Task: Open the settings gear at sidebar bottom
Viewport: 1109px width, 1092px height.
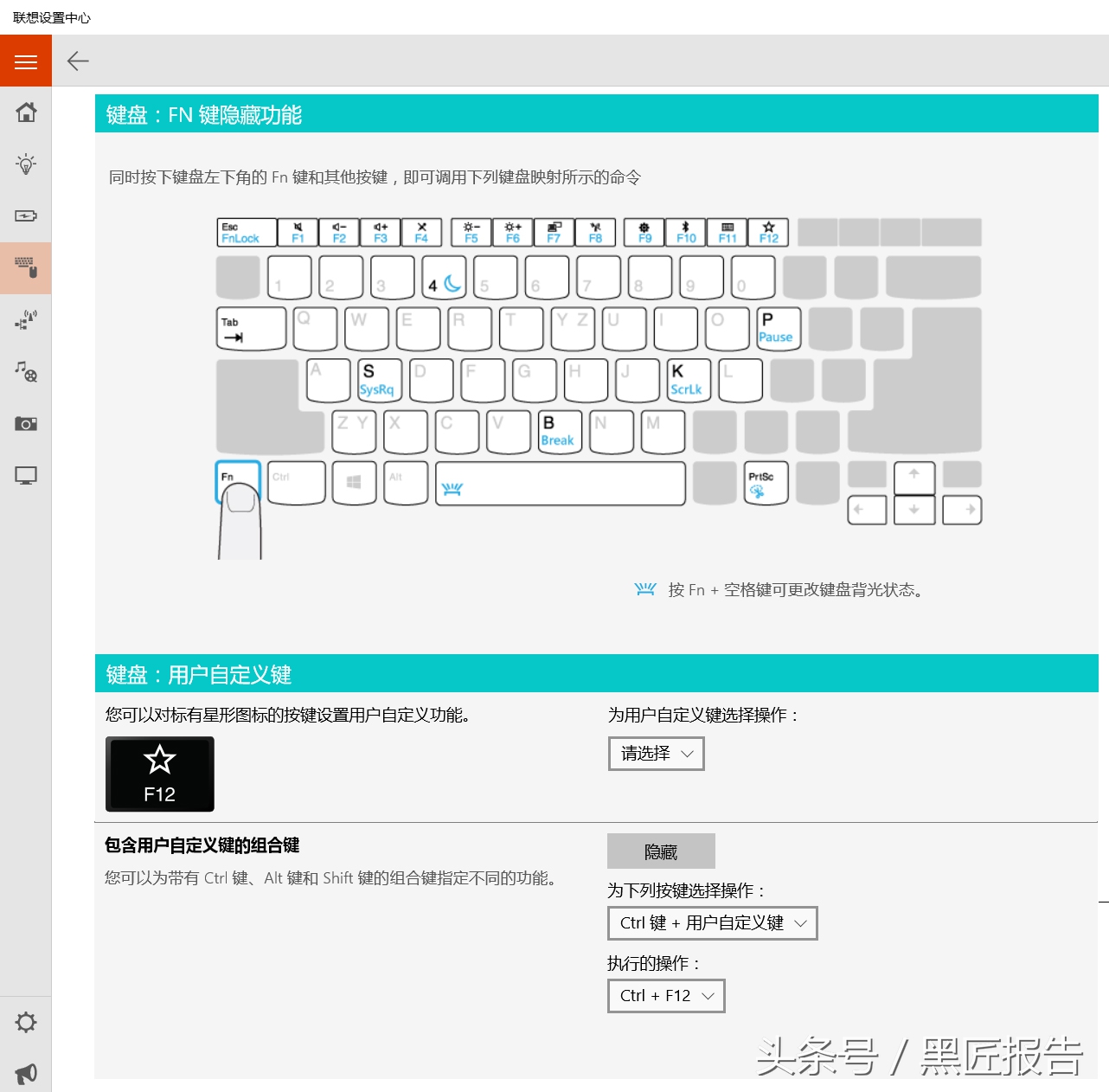Action: pos(26,1022)
